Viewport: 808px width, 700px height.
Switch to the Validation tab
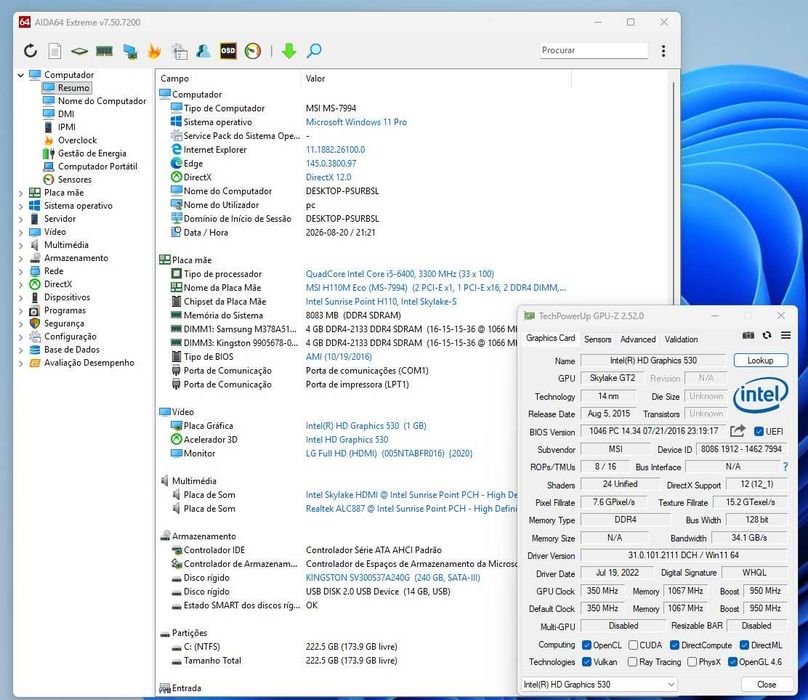tap(681, 339)
